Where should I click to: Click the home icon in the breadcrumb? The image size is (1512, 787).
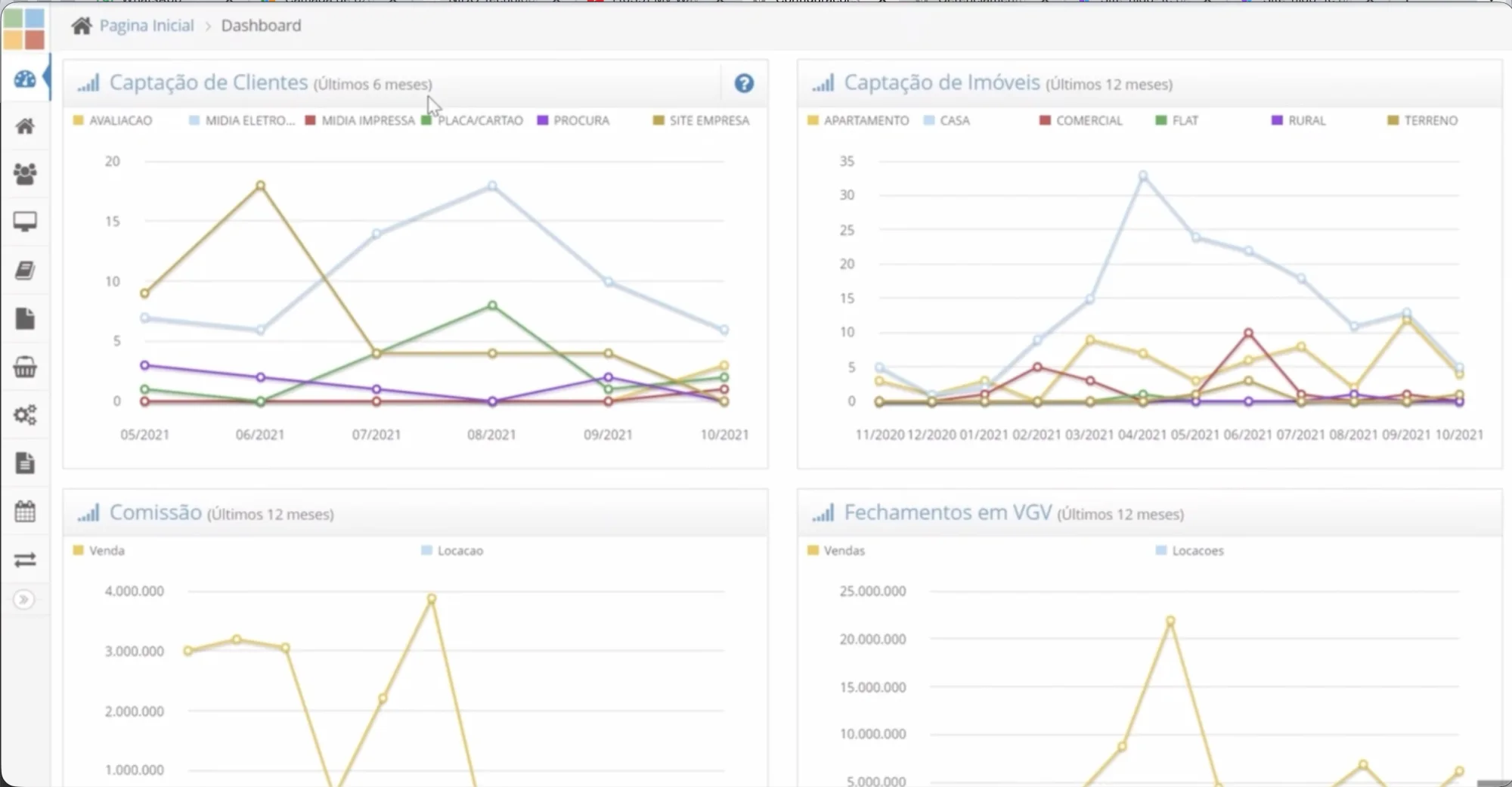[x=82, y=26]
